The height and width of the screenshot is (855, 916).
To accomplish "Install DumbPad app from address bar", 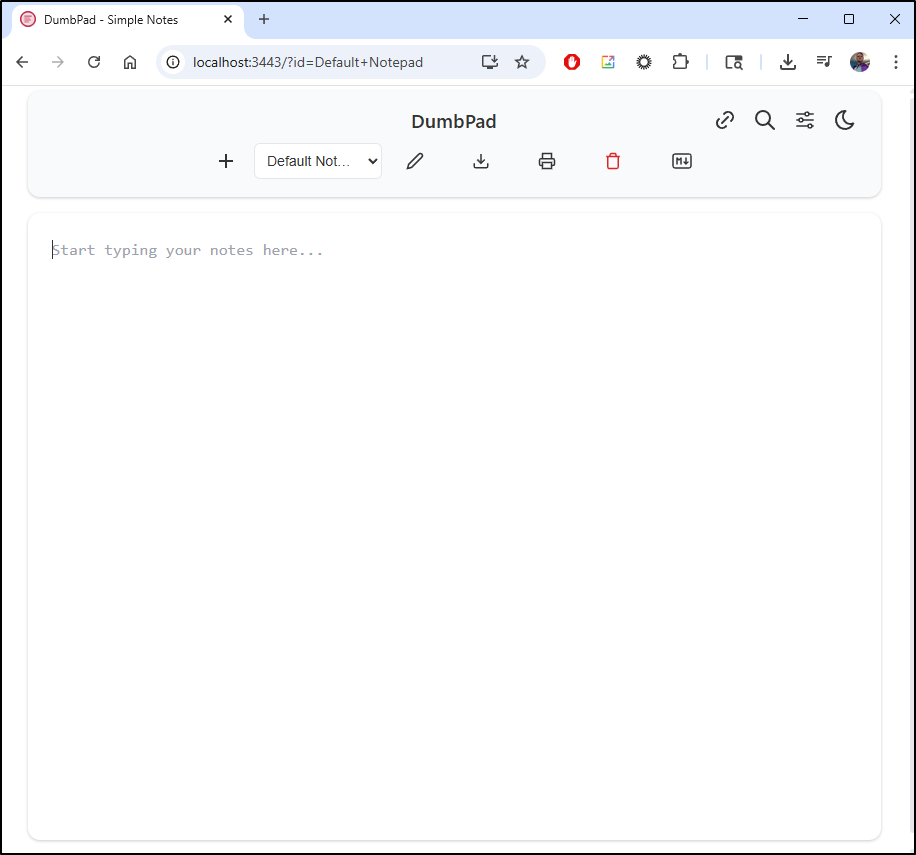I will point(490,62).
